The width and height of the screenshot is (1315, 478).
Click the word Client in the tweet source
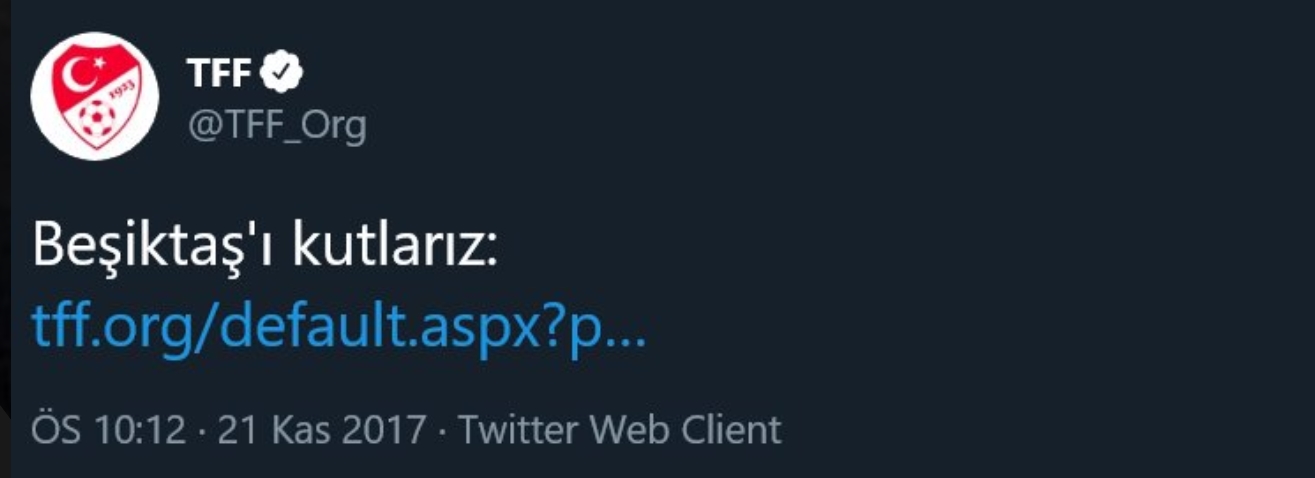click(732, 431)
